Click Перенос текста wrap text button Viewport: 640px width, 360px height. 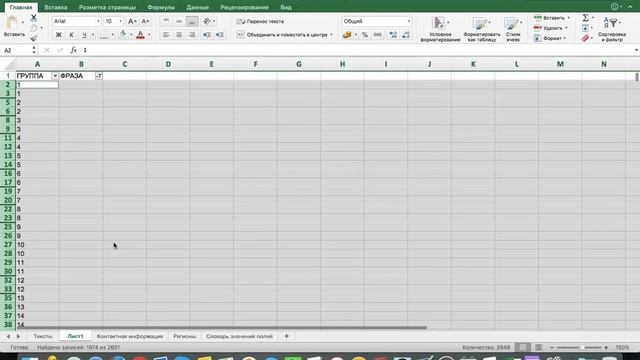point(260,21)
